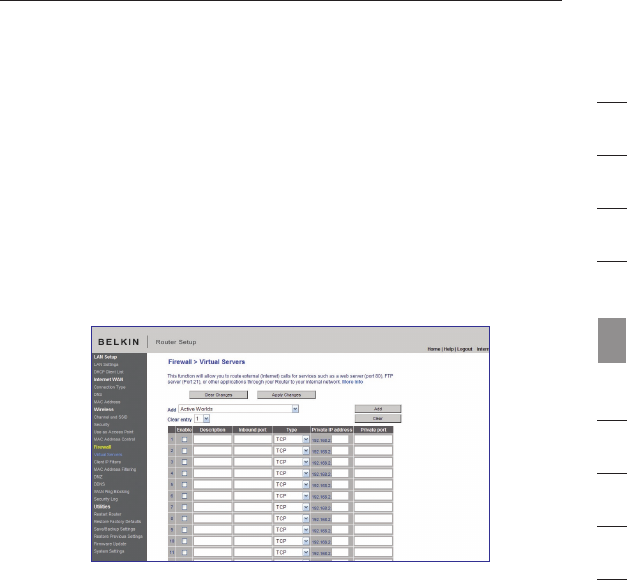
Task: Click the Logout link
Action: (465, 349)
